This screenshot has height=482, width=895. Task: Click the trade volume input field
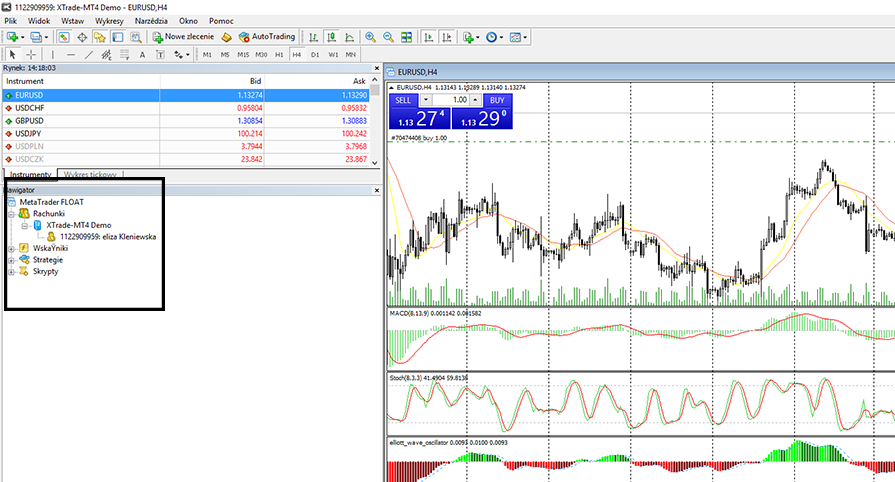457,100
